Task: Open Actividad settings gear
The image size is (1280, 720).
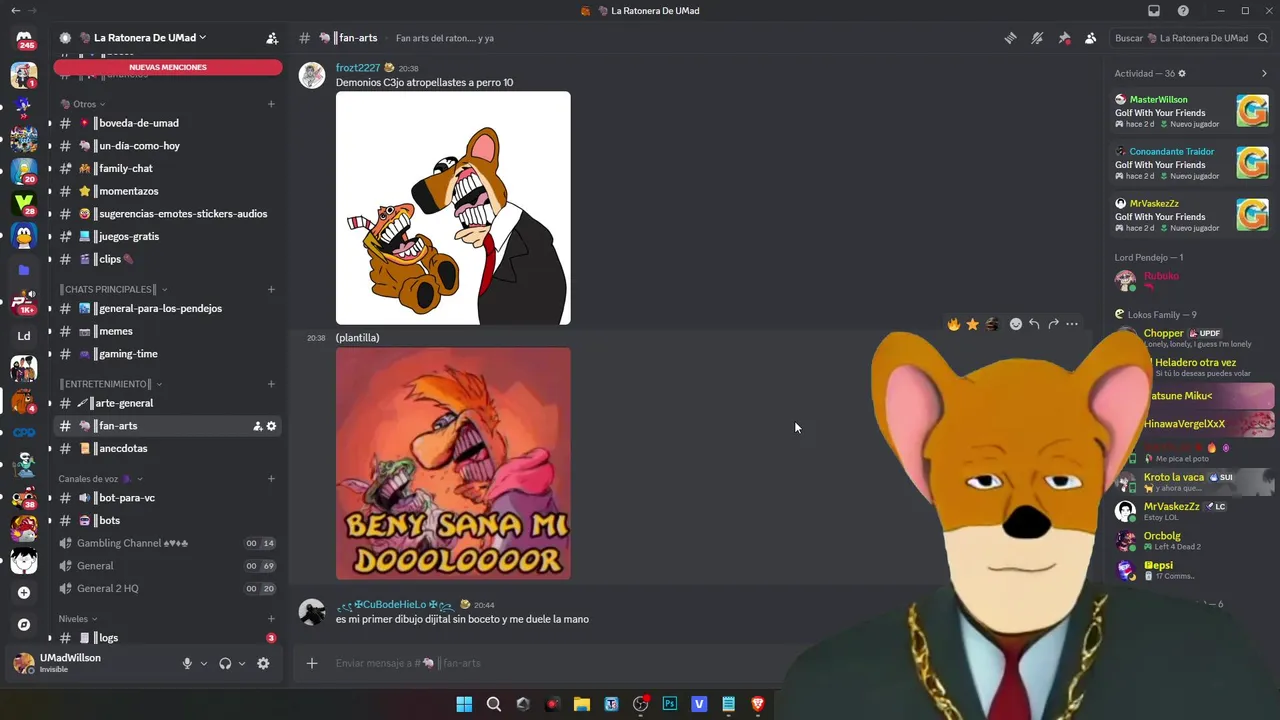Action: pyautogui.click(x=1182, y=74)
